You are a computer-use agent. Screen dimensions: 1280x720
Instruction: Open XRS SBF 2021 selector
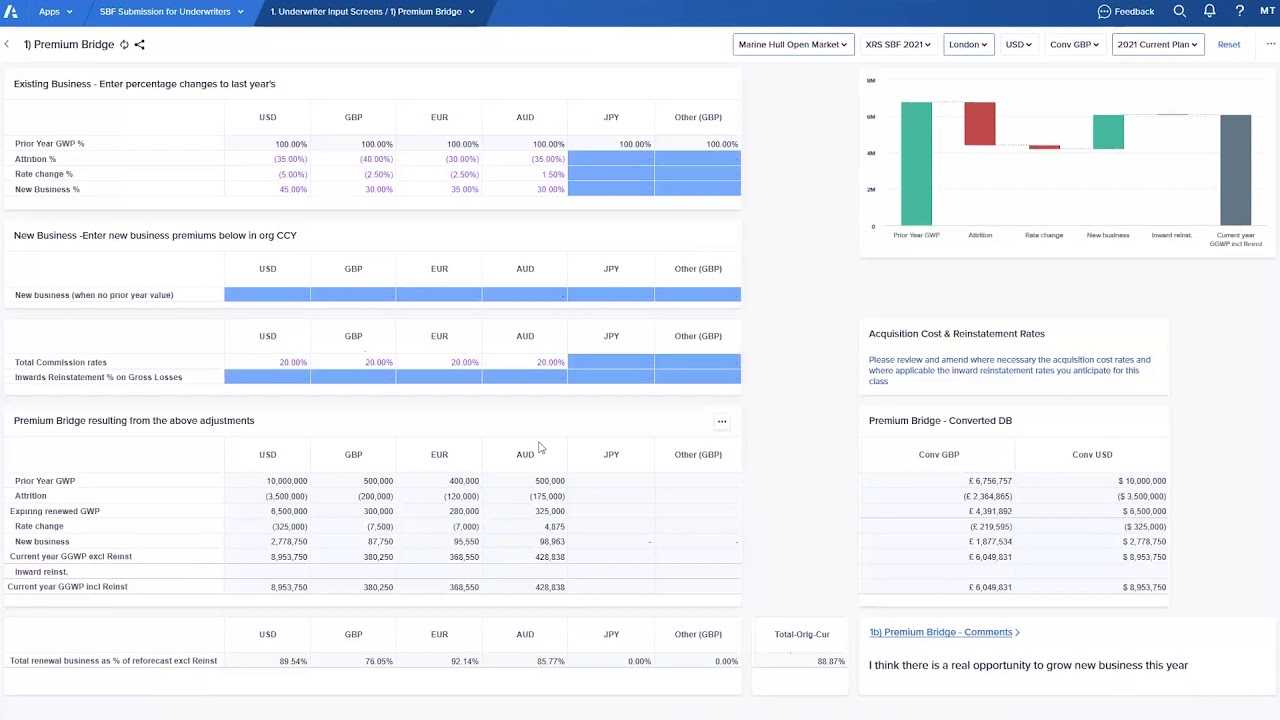898,44
